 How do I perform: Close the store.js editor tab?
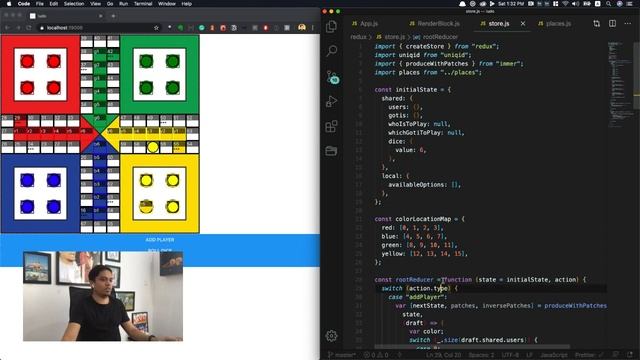523,24
